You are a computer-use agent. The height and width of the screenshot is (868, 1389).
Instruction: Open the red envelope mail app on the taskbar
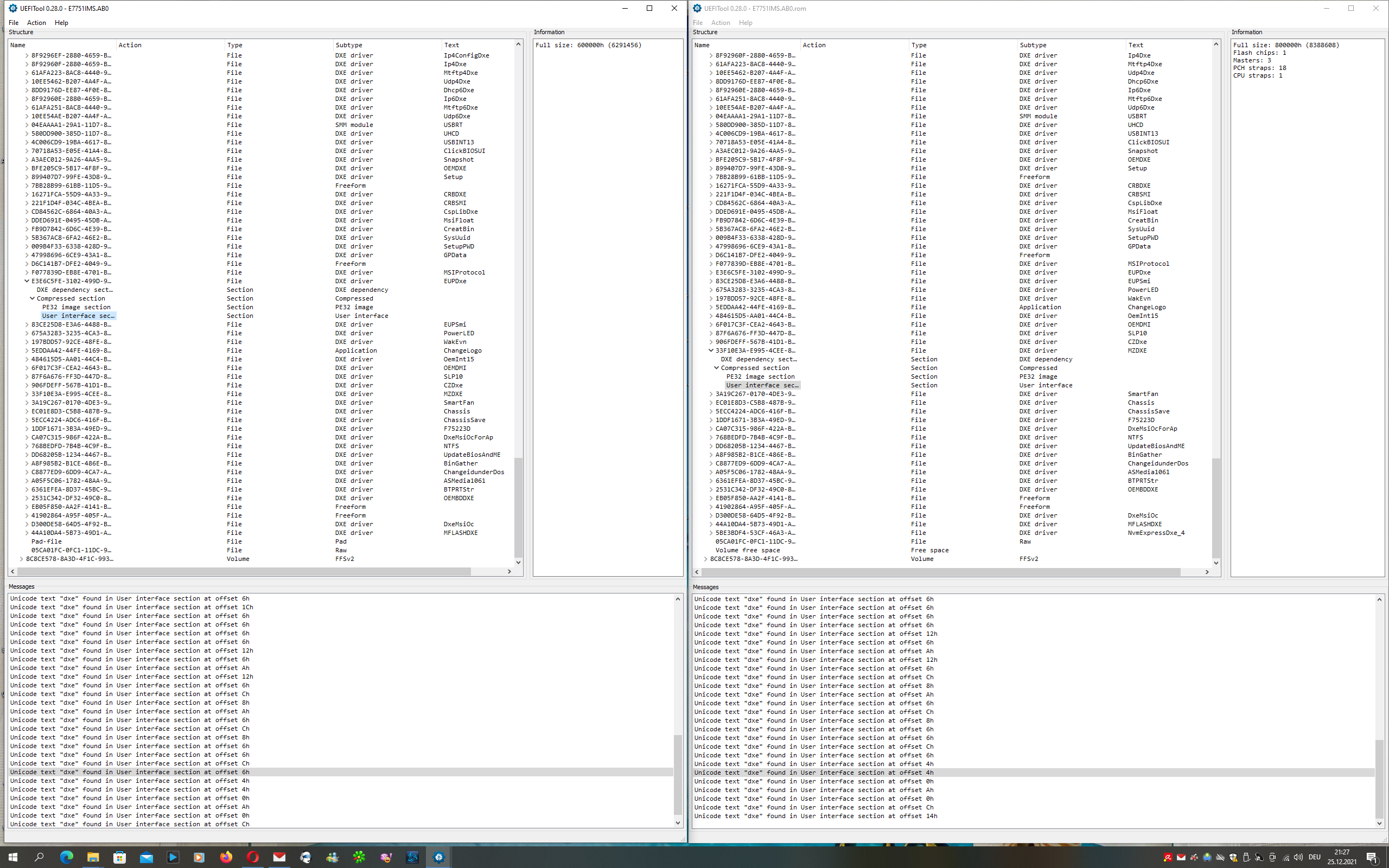tap(279, 857)
